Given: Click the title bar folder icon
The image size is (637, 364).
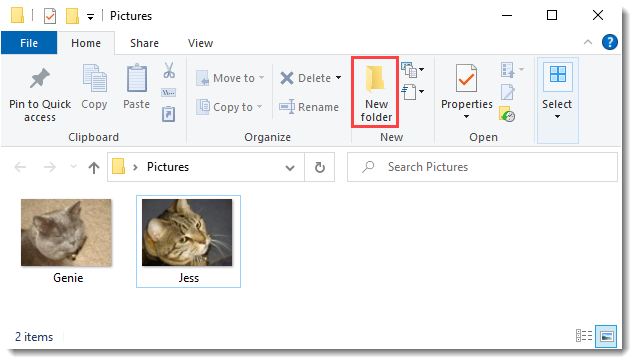Looking at the screenshot, I should coord(17,15).
